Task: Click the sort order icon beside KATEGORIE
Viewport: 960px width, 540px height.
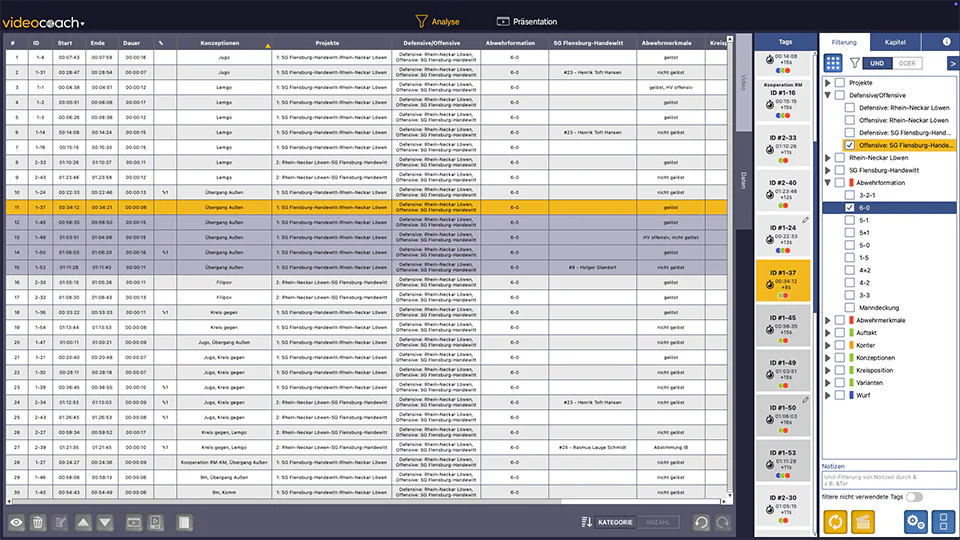Action: [x=587, y=522]
